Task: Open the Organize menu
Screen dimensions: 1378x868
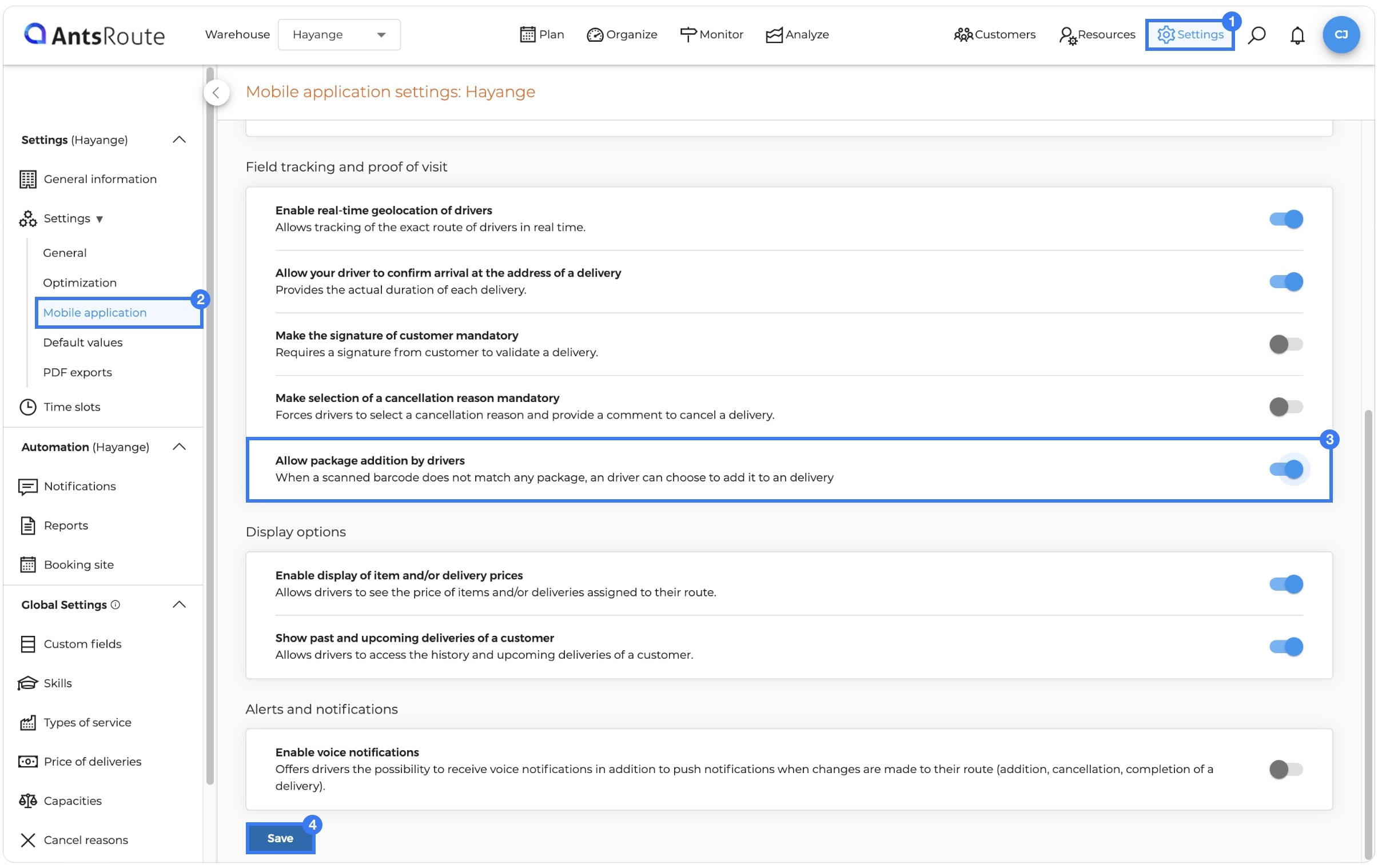Action: (622, 34)
